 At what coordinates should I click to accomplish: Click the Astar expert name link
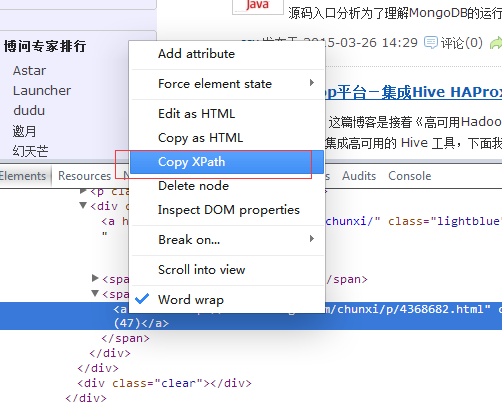(29, 71)
